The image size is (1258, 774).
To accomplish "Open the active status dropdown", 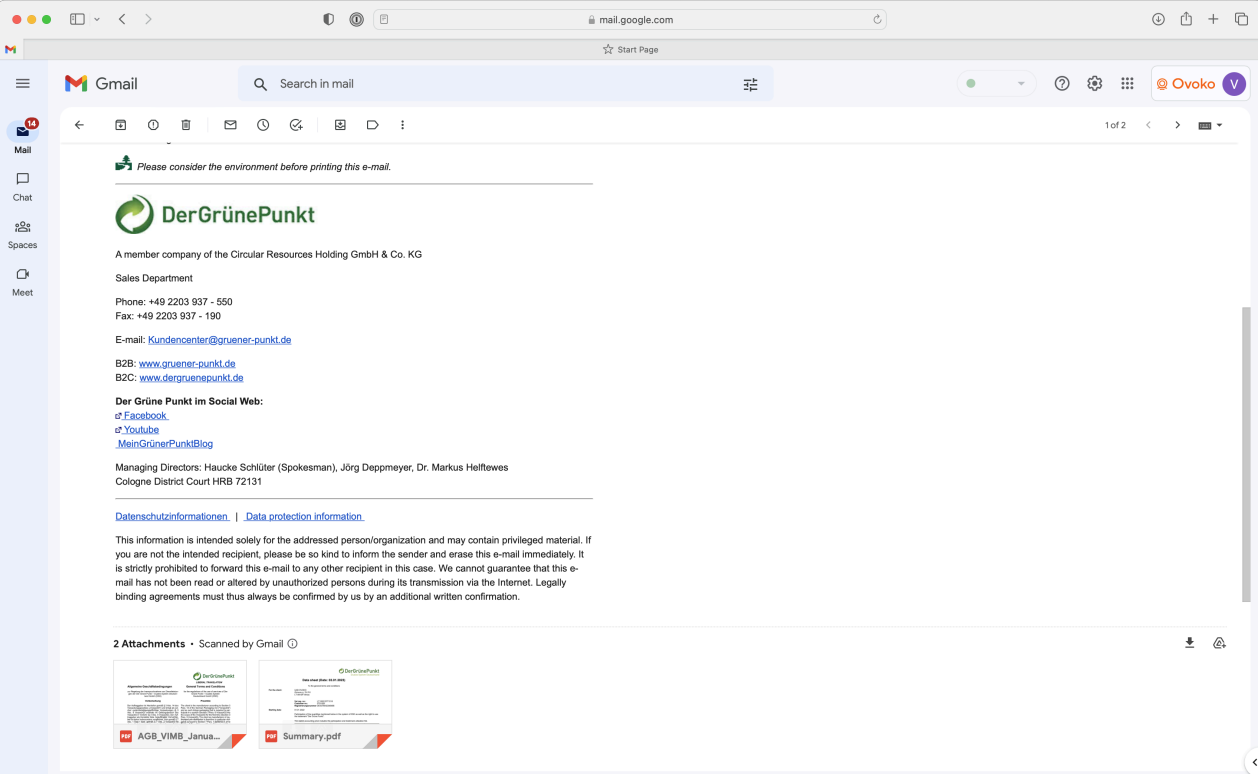I will pos(996,84).
